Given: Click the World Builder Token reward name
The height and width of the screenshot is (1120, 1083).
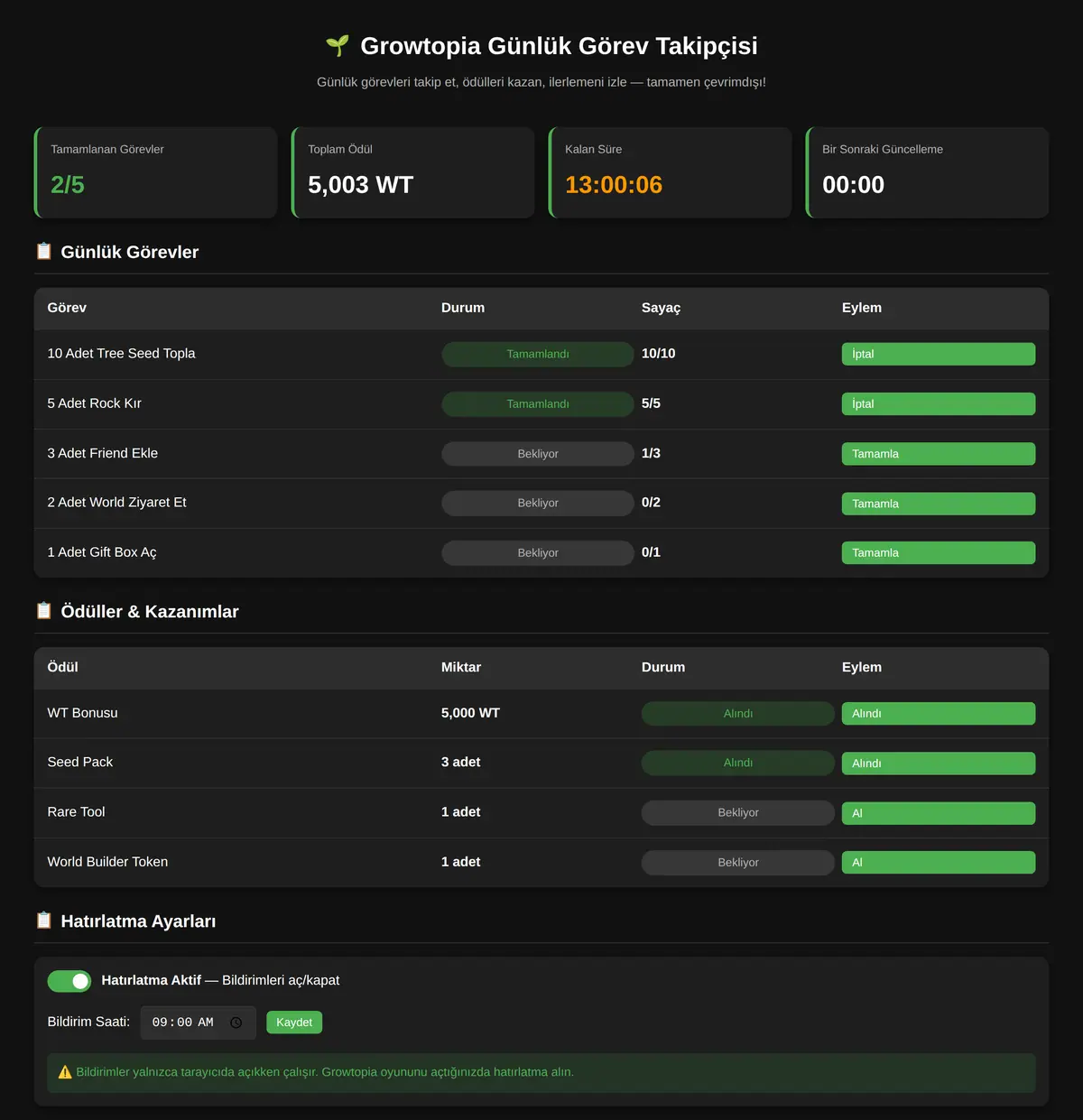Looking at the screenshot, I should point(107,862).
